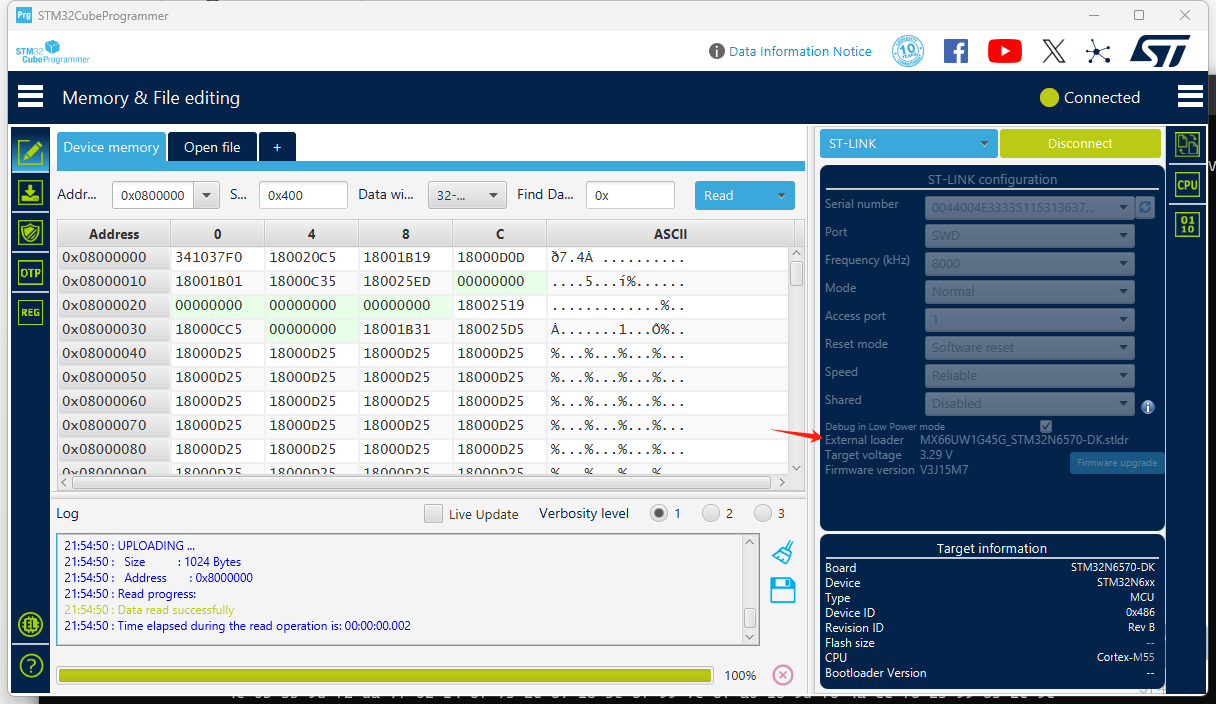This screenshot has height=704, width=1216.
Task: Refresh the ST-LINK serial number list
Action: click(1146, 207)
